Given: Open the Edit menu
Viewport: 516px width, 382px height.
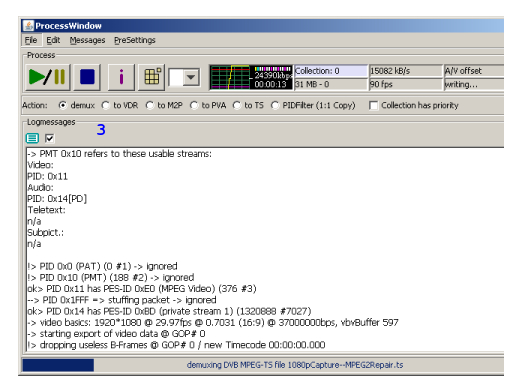Looking at the screenshot, I should tap(53, 40).
